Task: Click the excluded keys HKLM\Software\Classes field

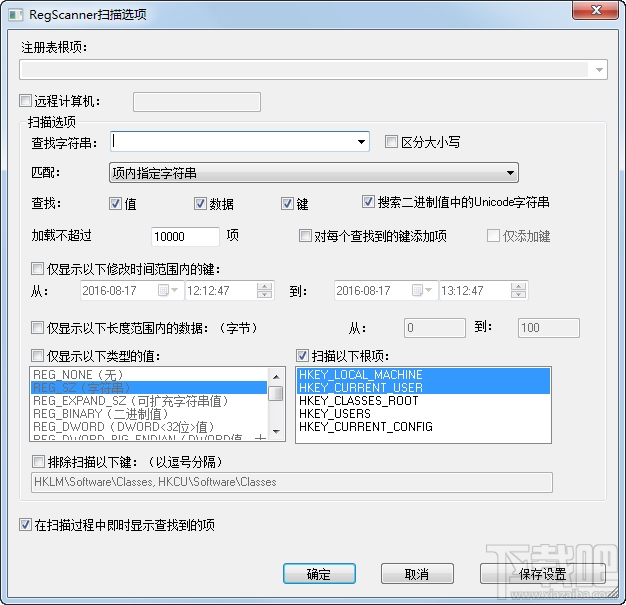Action: point(292,482)
